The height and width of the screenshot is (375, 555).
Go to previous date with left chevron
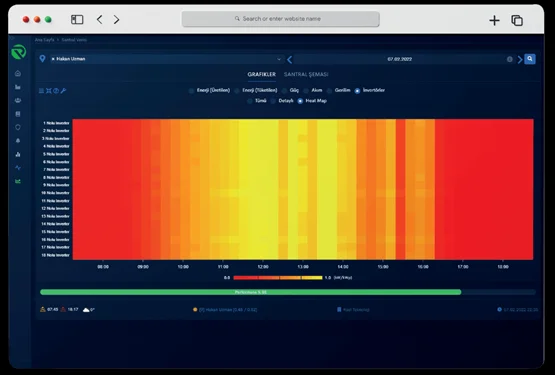coord(290,59)
